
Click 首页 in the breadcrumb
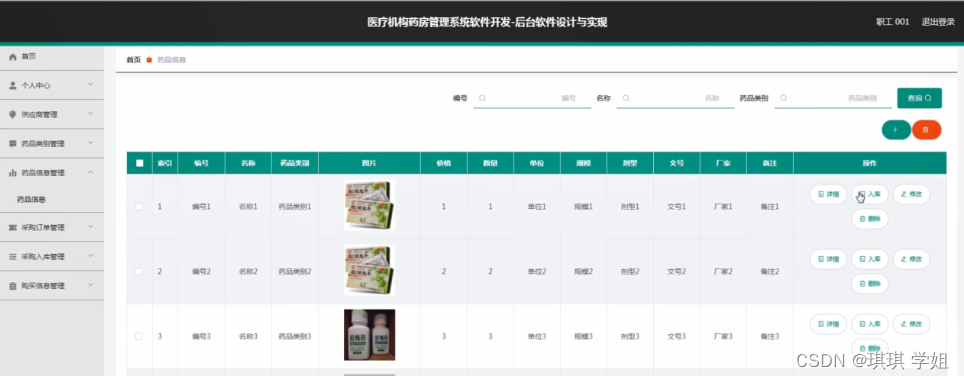pyautogui.click(x=133, y=60)
